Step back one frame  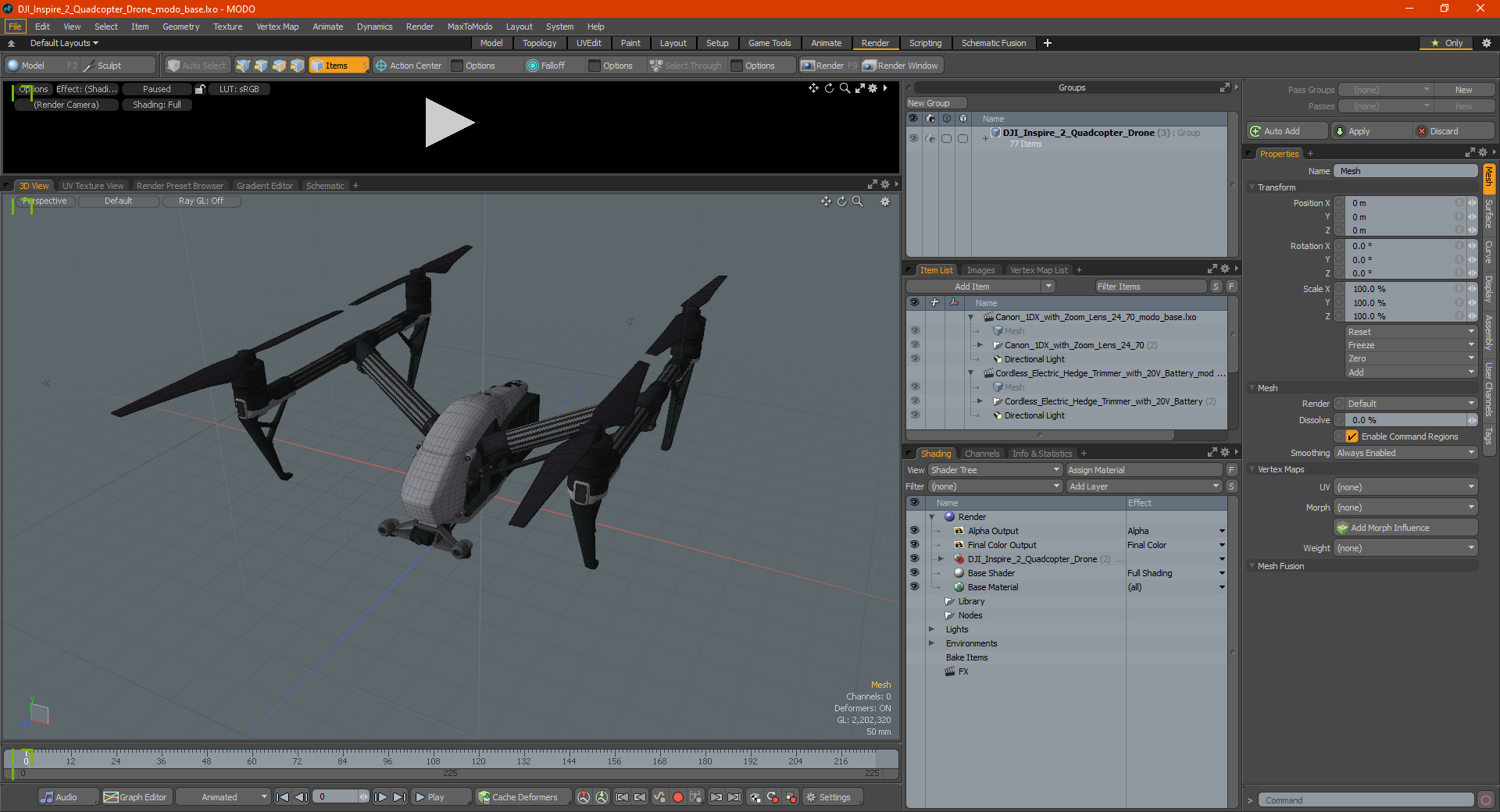point(301,797)
